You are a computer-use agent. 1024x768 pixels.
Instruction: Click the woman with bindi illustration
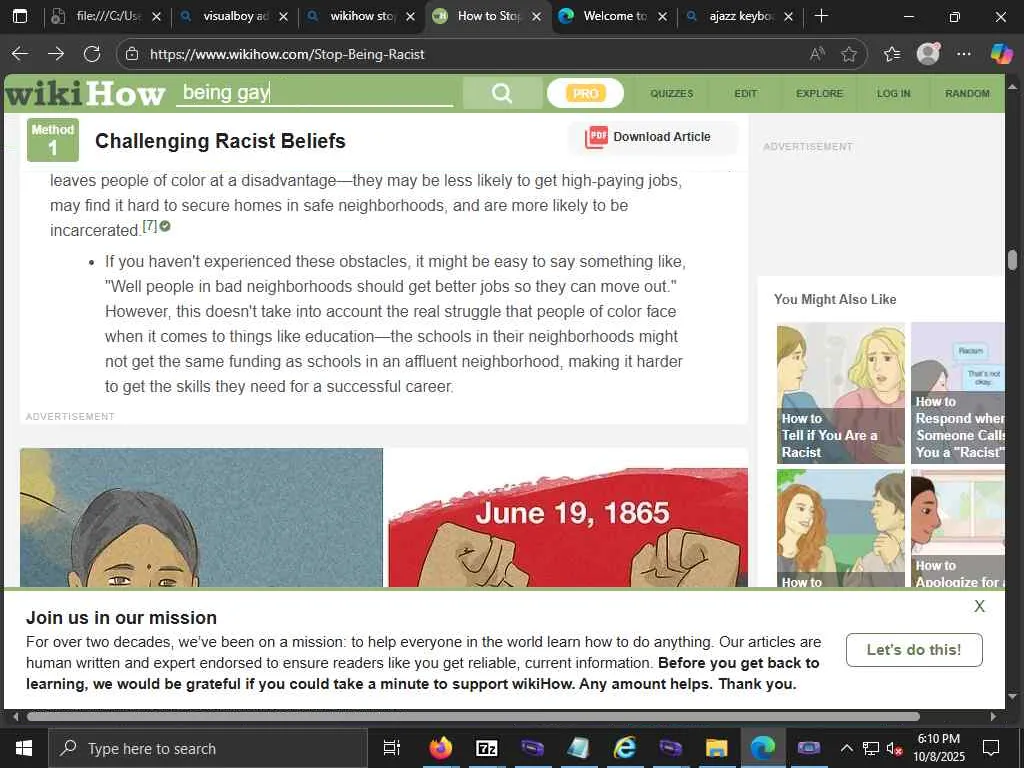[x=201, y=517]
